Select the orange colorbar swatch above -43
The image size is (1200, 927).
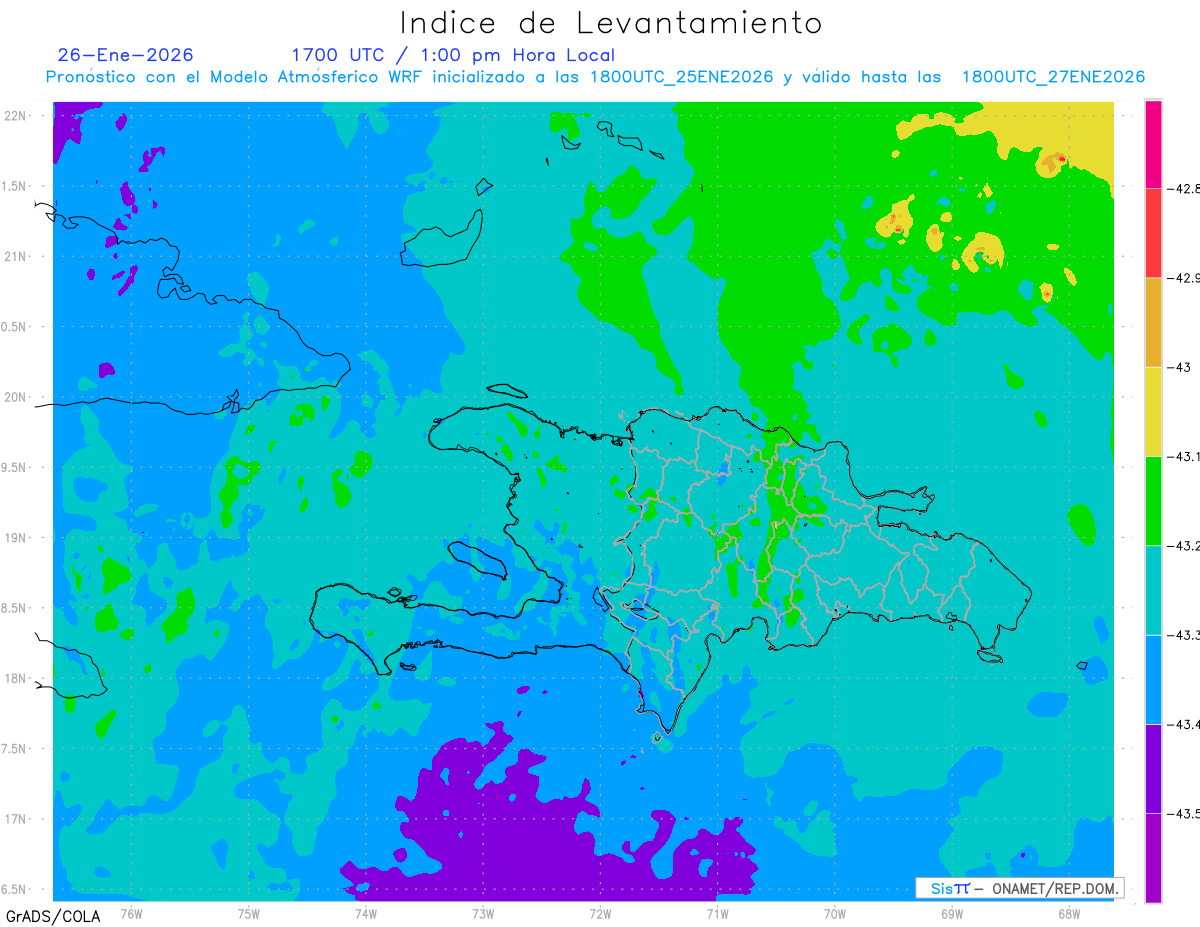(x=1153, y=322)
